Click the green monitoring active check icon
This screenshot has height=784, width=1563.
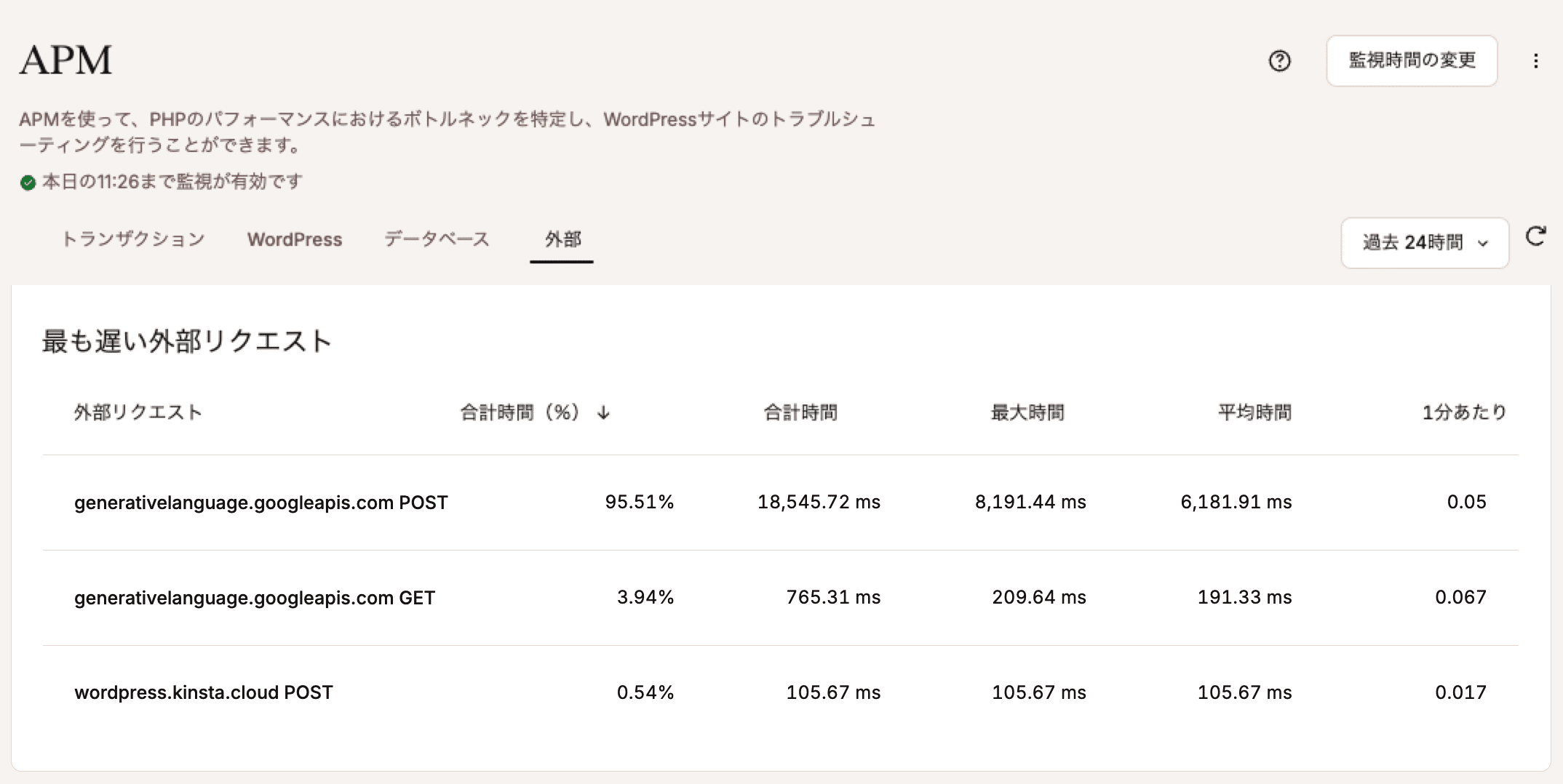[x=28, y=183]
